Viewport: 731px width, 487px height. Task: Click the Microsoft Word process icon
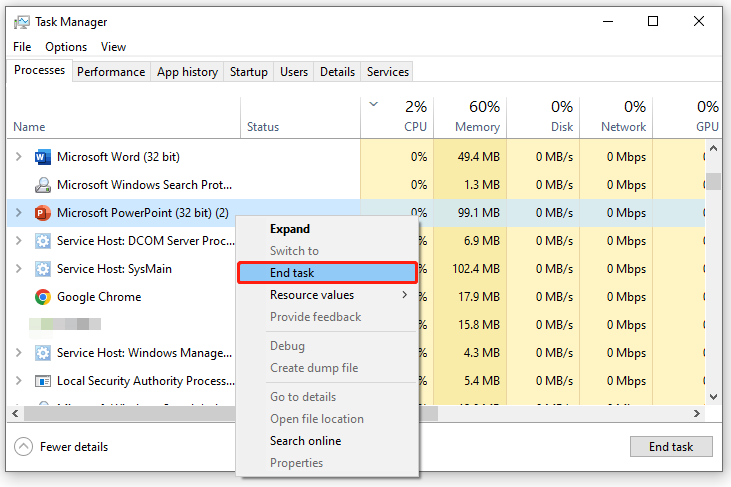[42, 157]
